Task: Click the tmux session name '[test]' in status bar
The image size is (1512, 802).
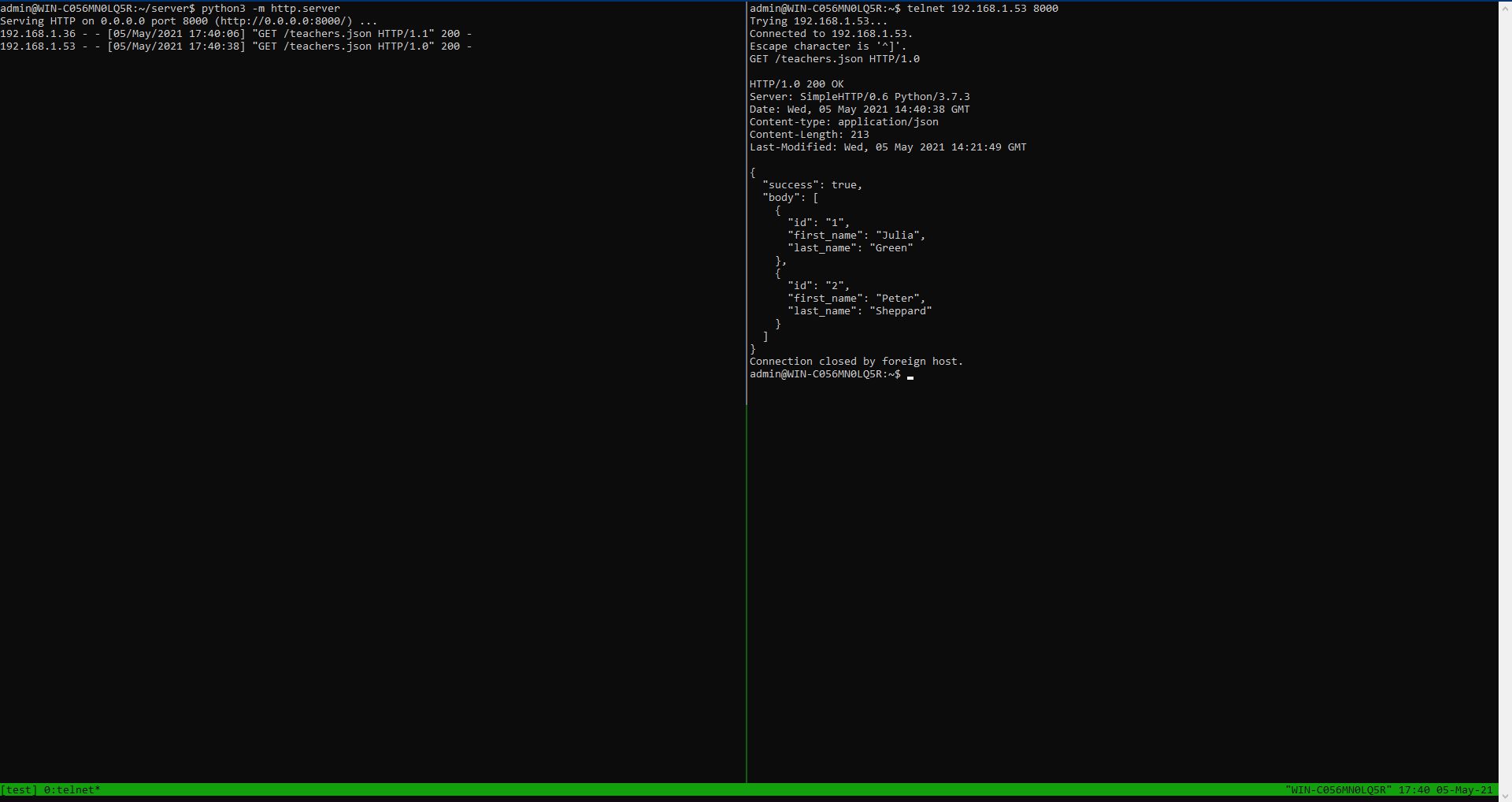Action: (x=19, y=790)
